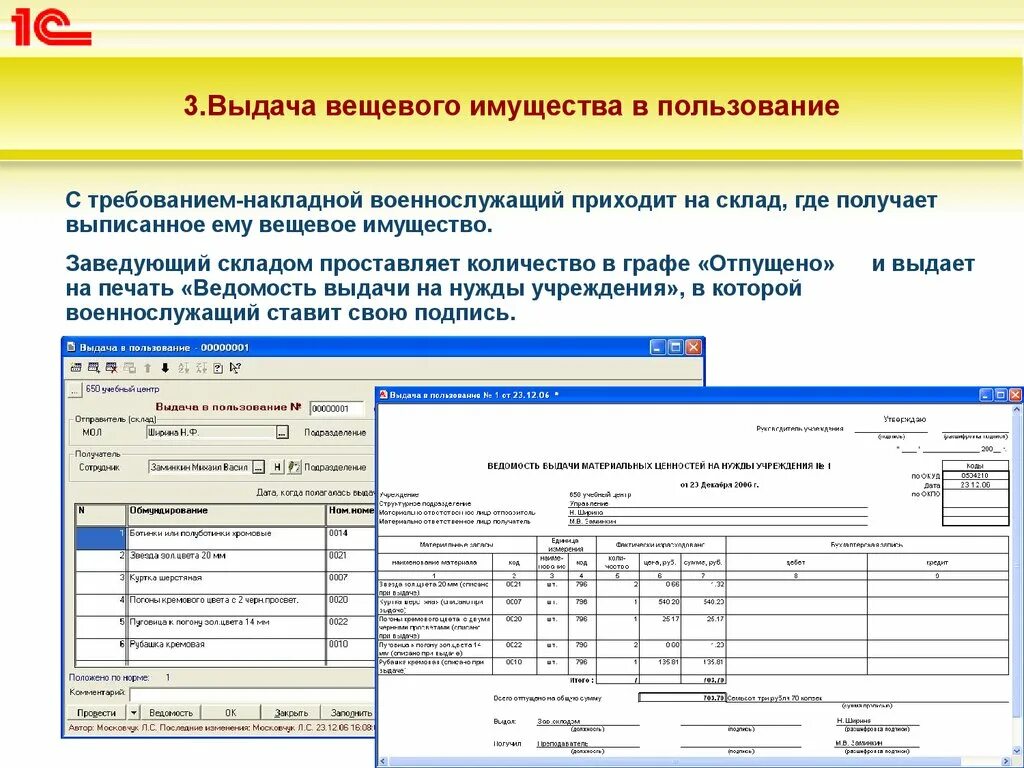The height and width of the screenshot is (768, 1024).
Task: Click cell 0020 in Ном.номер column
Action: pyautogui.click(x=351, y=604)
